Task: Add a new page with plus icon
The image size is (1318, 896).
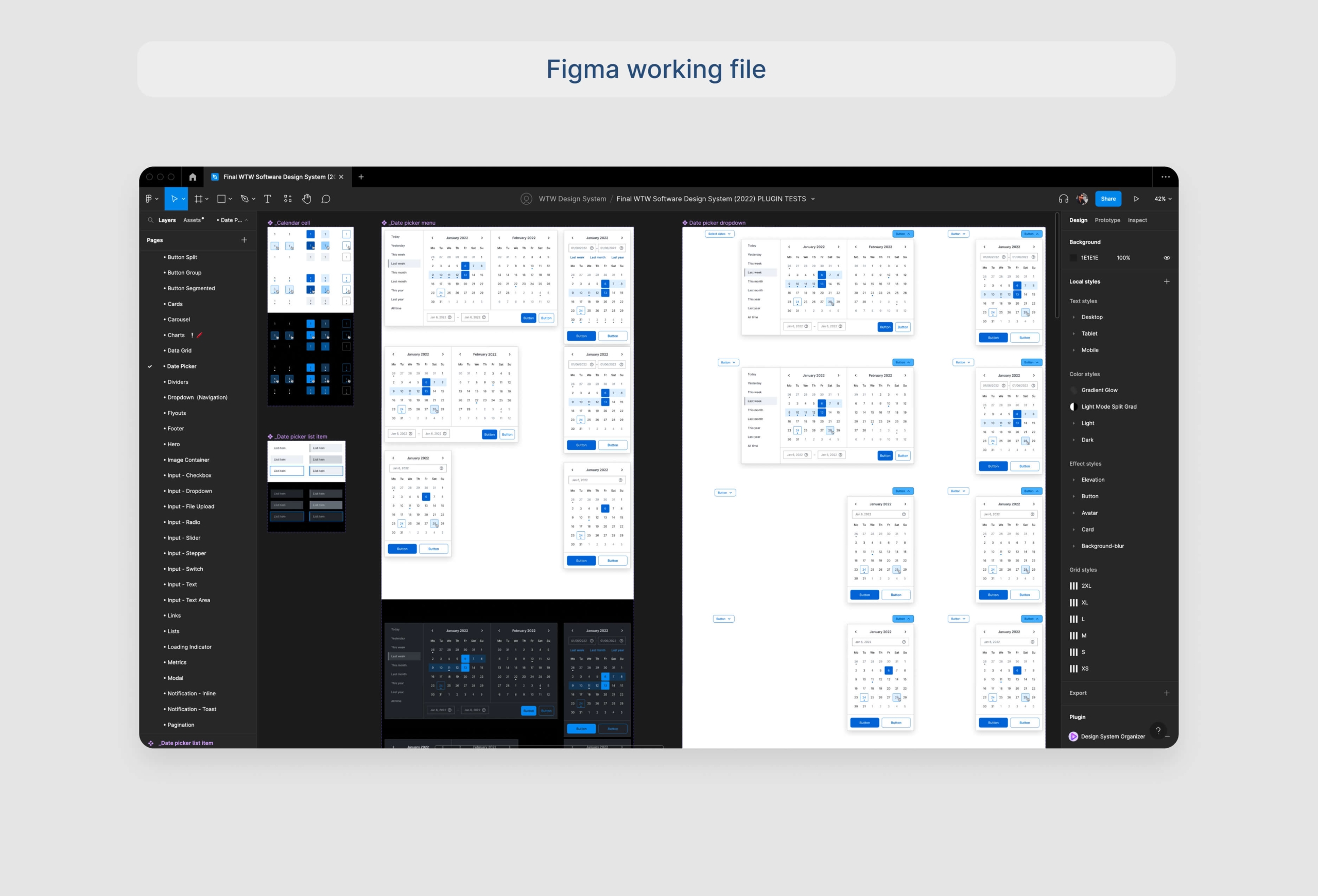Action: click(x=244, y=240)
